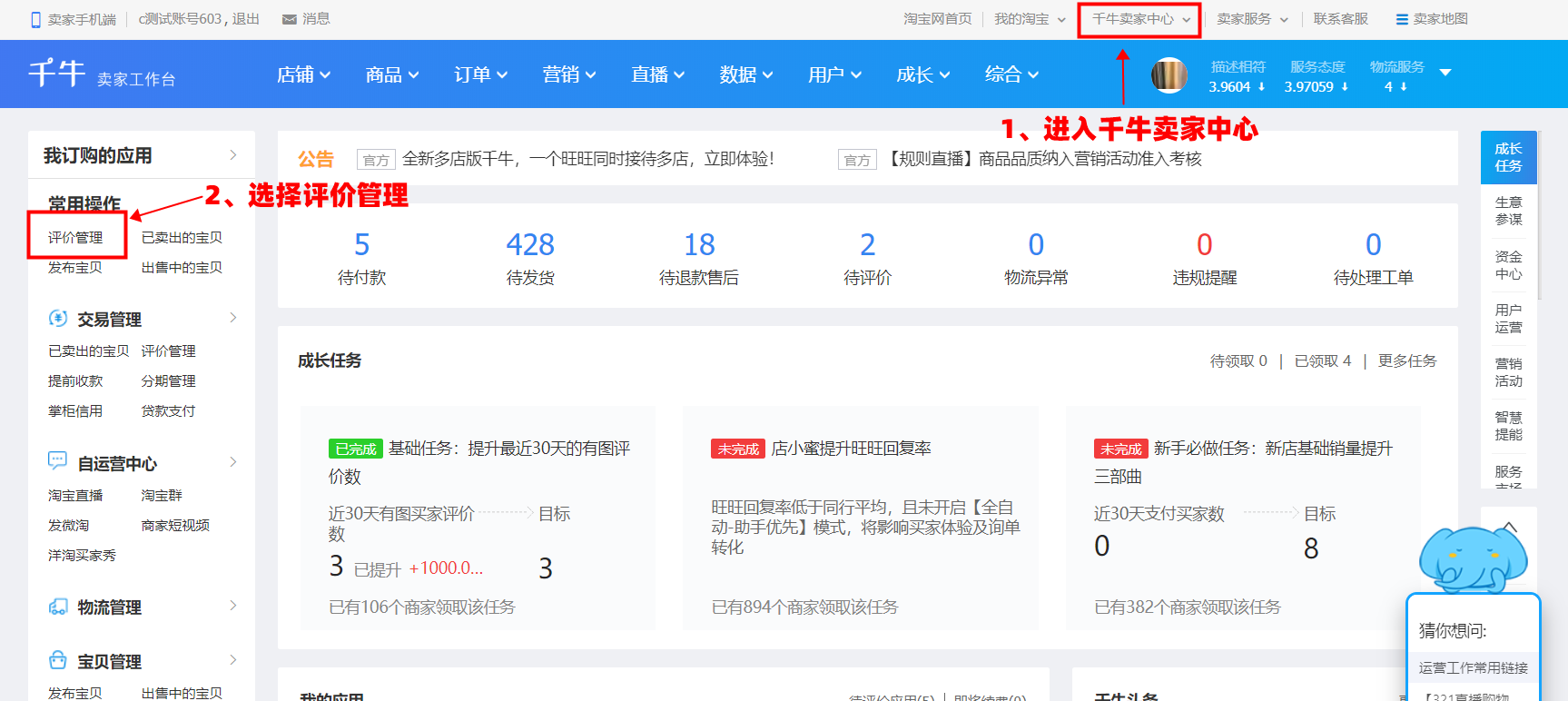1568x701 pixels.
Task: Expand the 交易管理 section arrow
Action: tap(233, 318)
